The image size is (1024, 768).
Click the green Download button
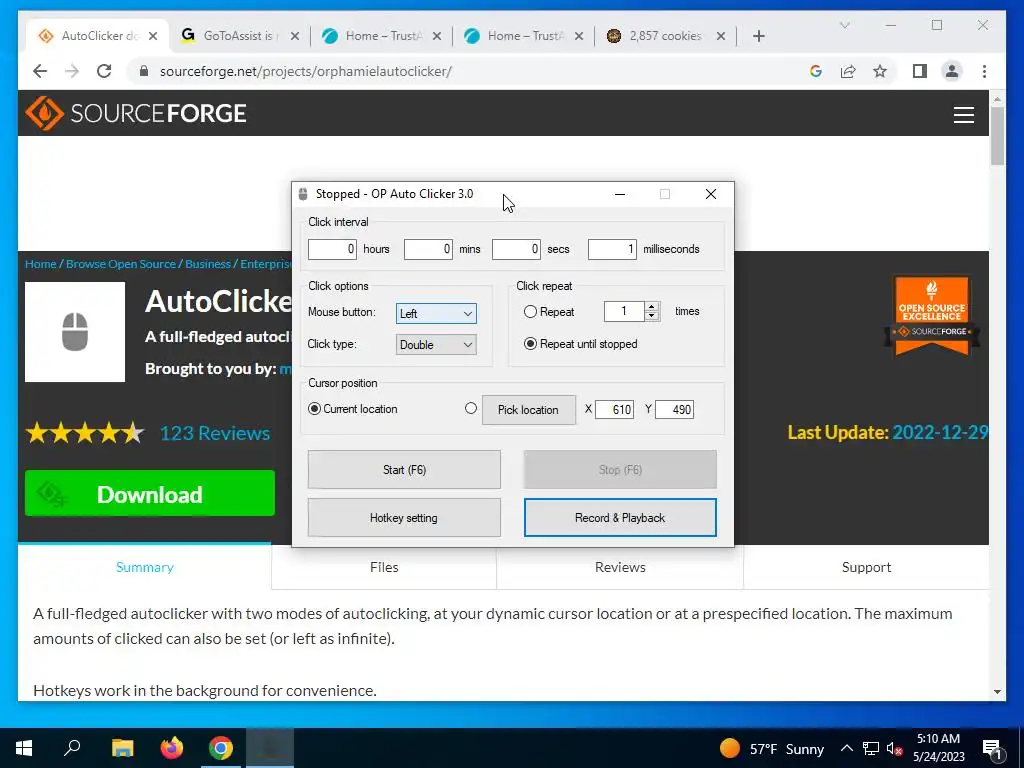pos(150,494)
